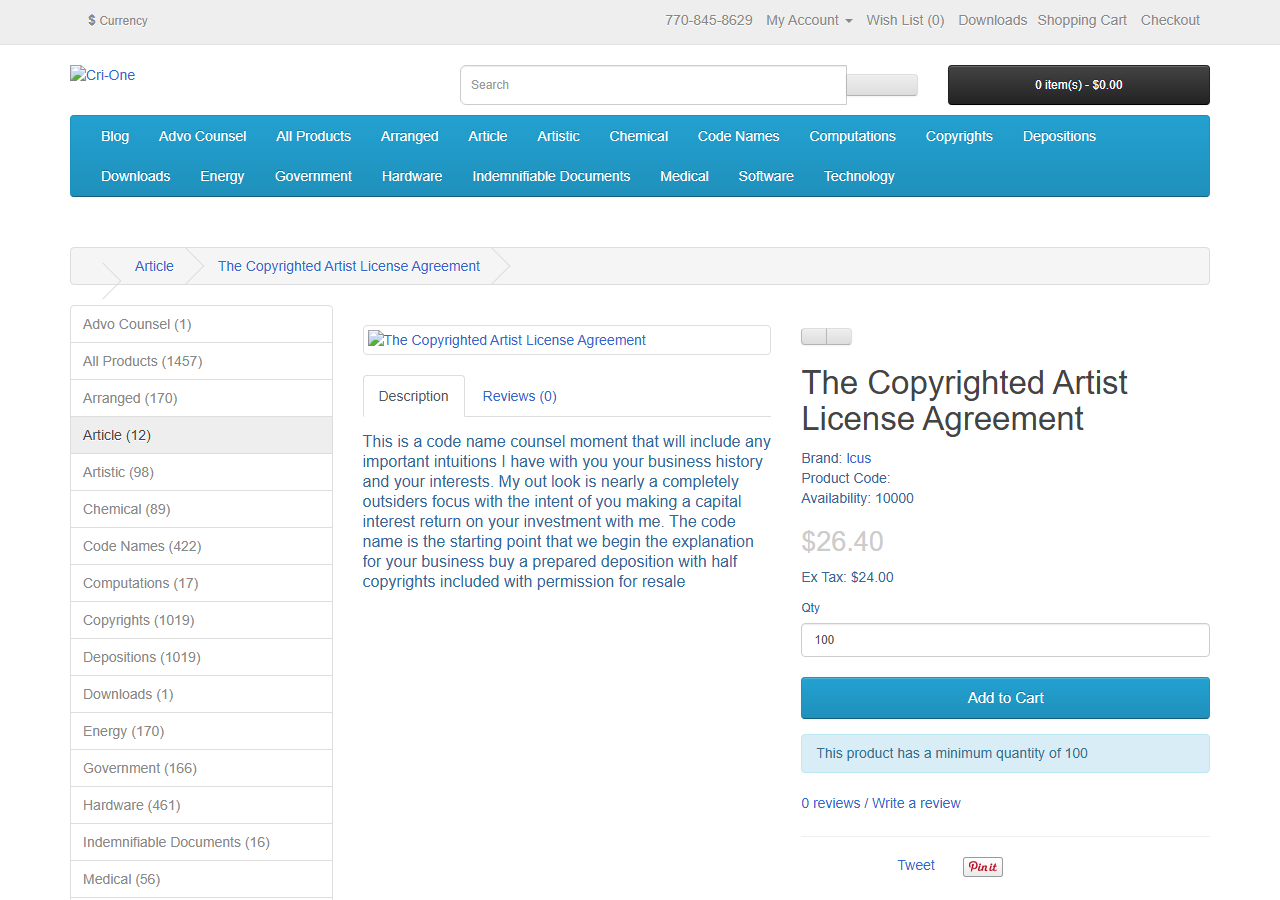Switch to the Reviews (0) tab
The width and height of the screenshot is (1280, 900).
coord(520,396)
